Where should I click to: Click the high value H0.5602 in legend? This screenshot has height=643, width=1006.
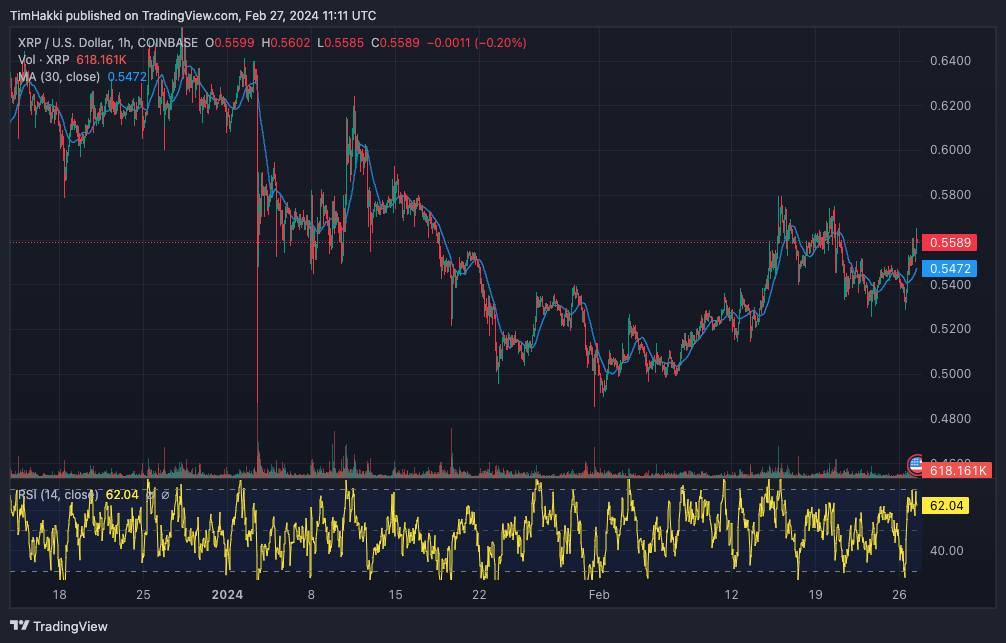click(x=286, y=43)
